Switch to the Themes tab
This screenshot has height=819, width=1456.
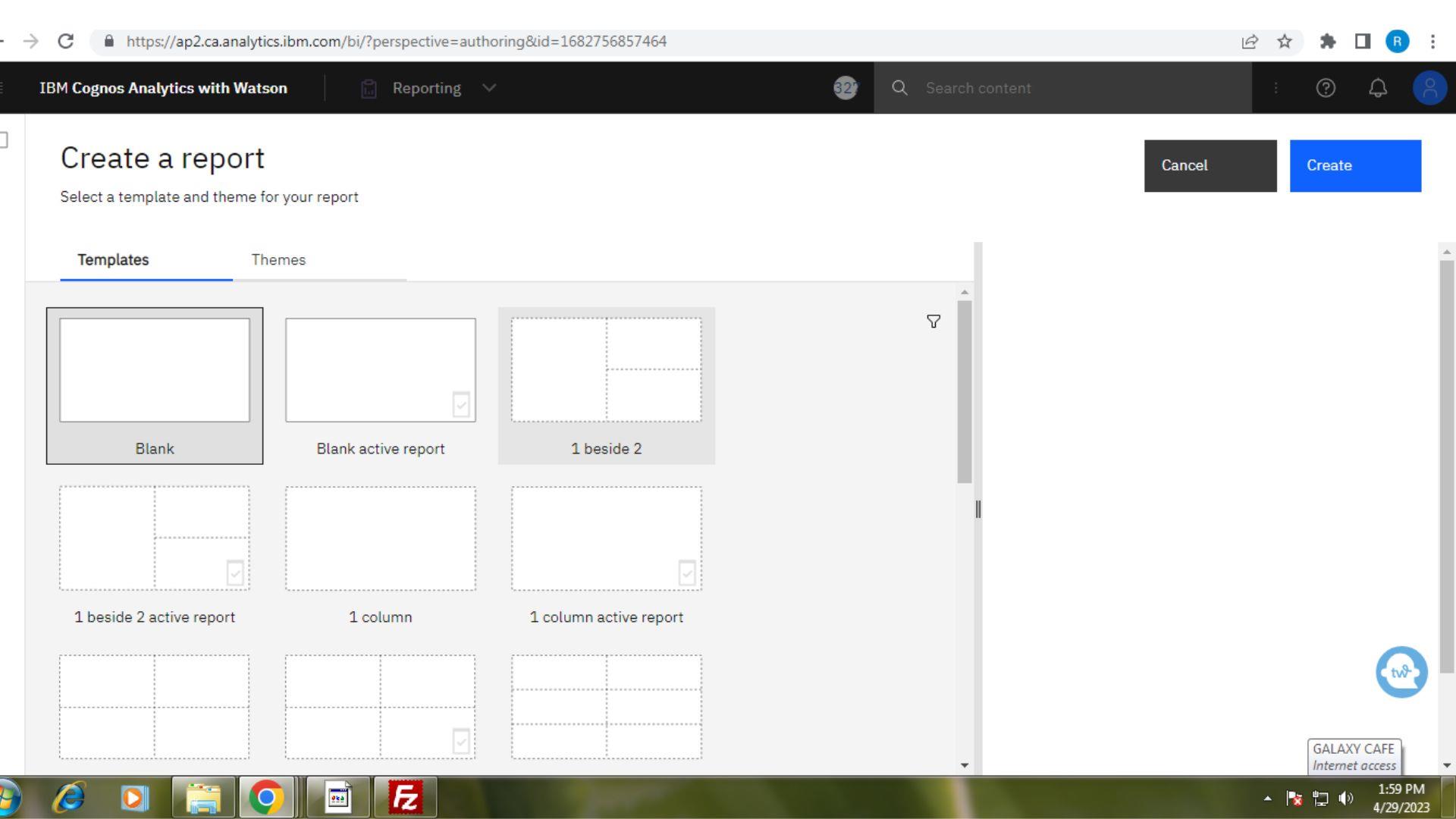click(278, 260)
